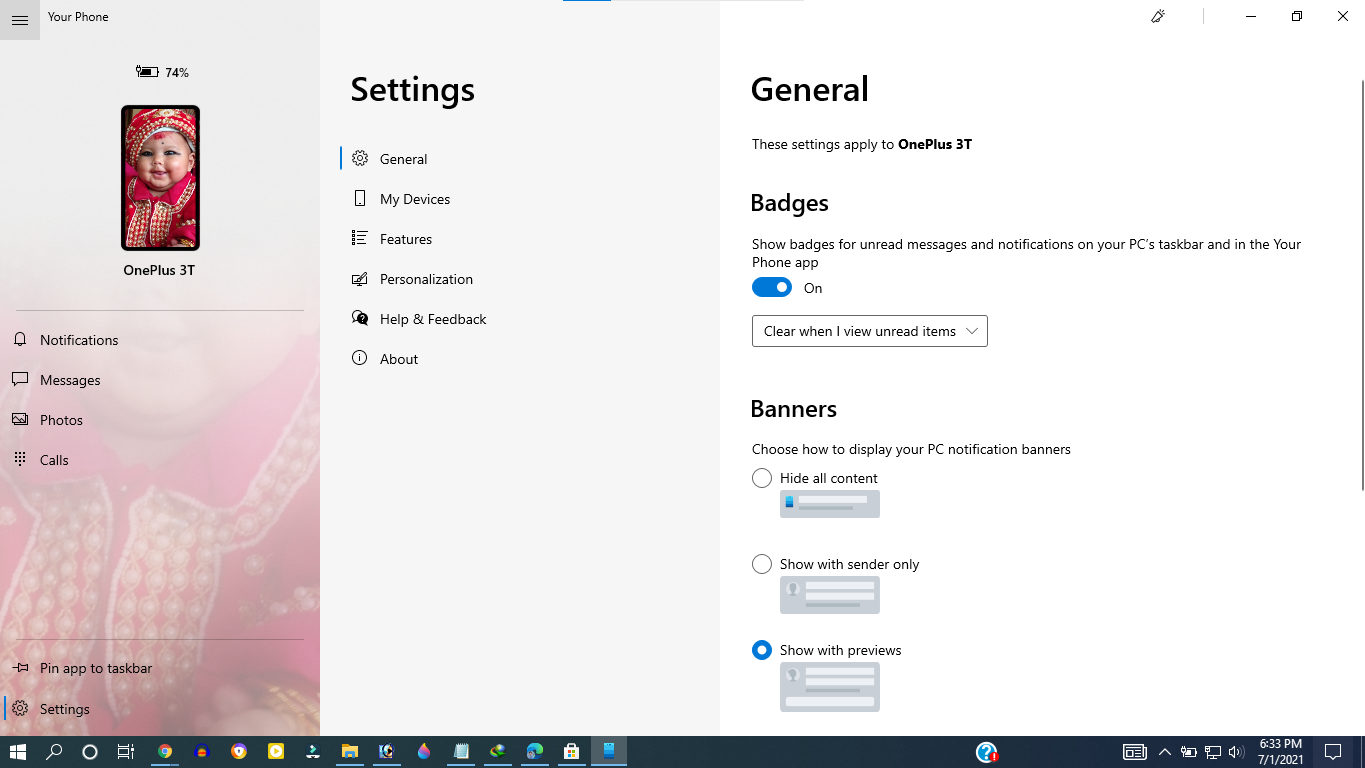Click the Photos picture icon

(20, 420)
